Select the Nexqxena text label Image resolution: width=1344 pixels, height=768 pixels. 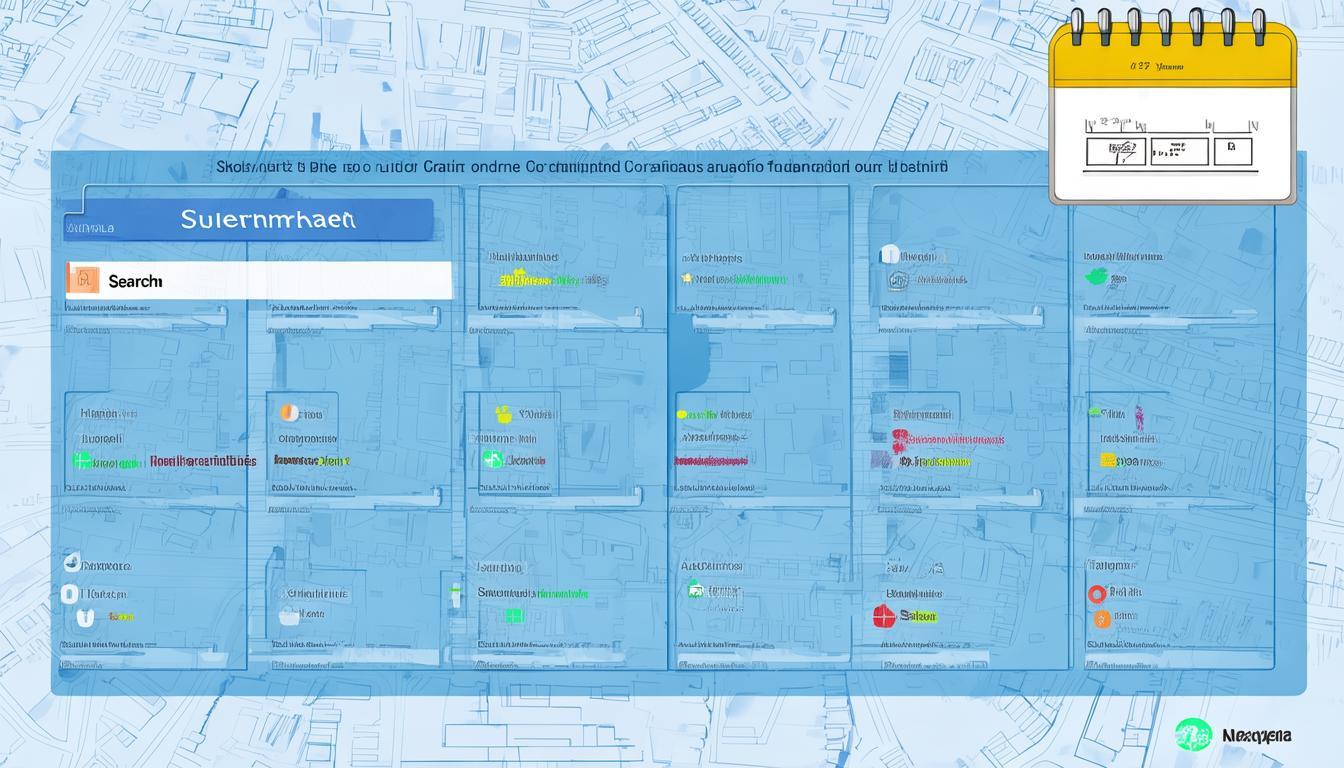(1256, 736)
